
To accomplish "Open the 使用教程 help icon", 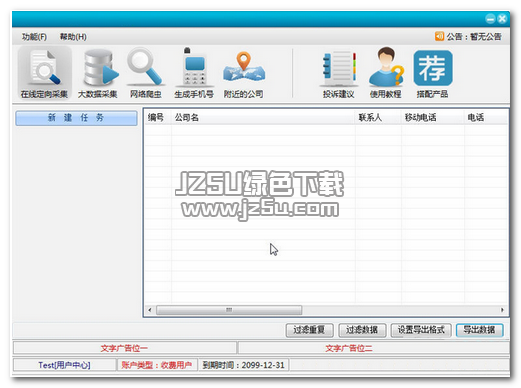I will click(x=386, y=73).
